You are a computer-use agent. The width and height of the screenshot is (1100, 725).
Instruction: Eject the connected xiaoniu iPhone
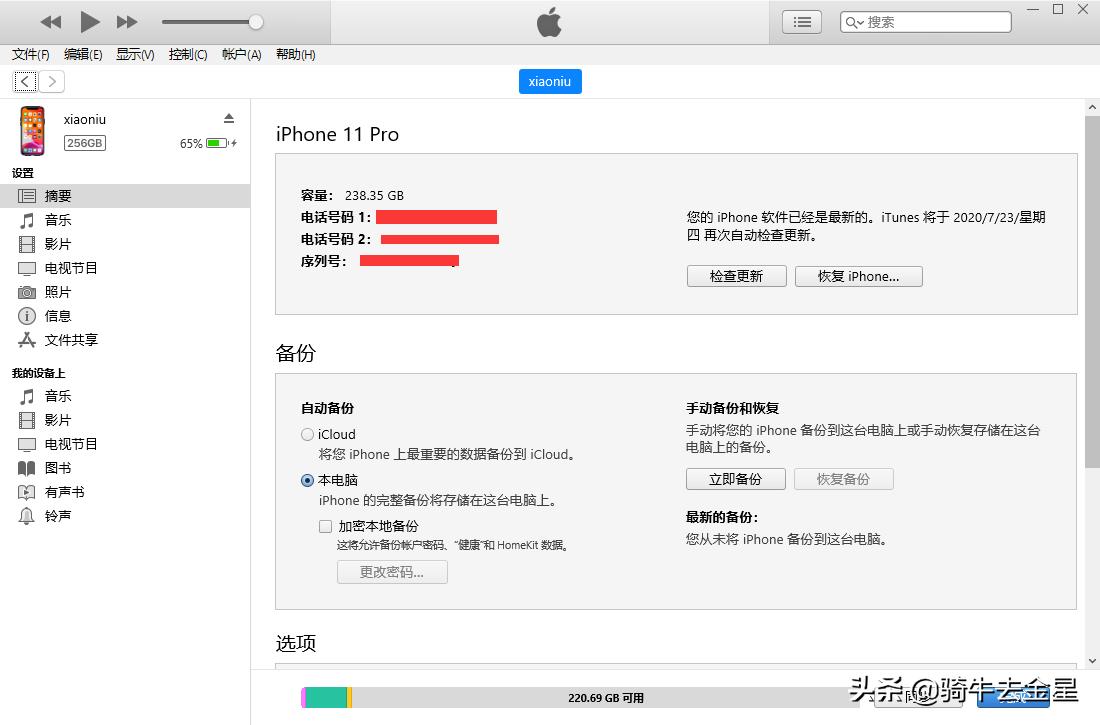(x=229, y=117)
